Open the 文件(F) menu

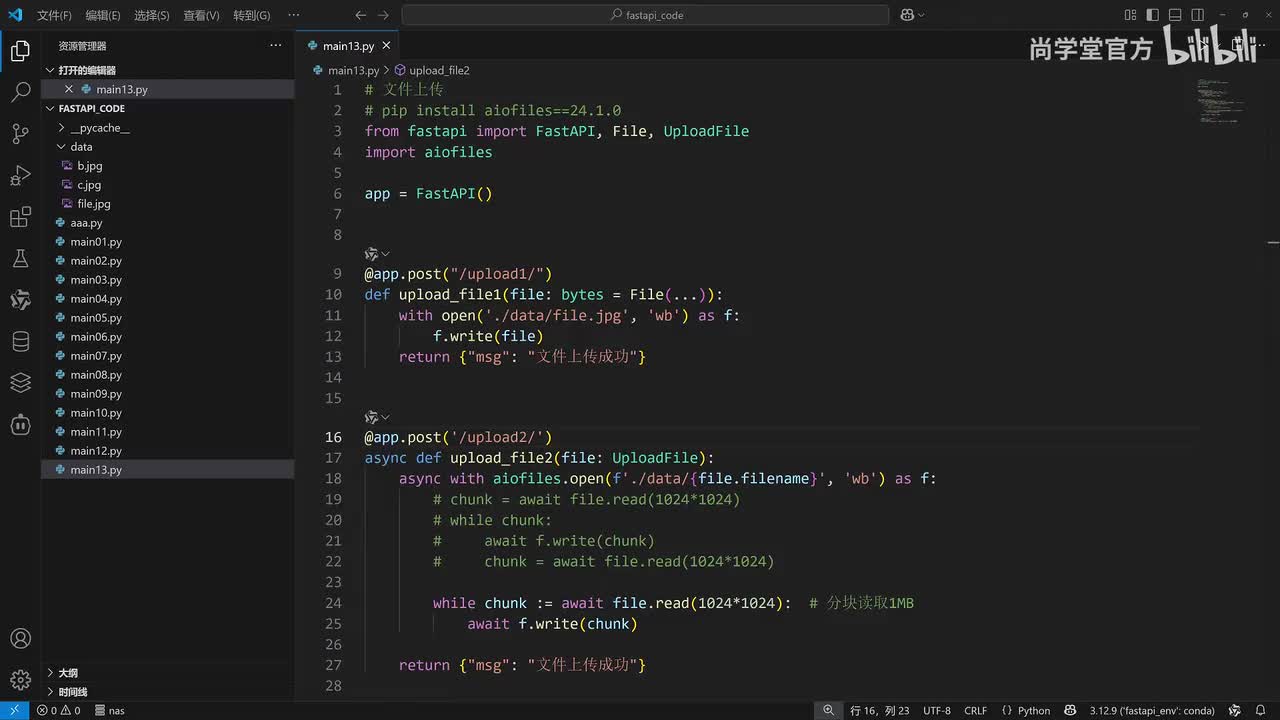54,15
